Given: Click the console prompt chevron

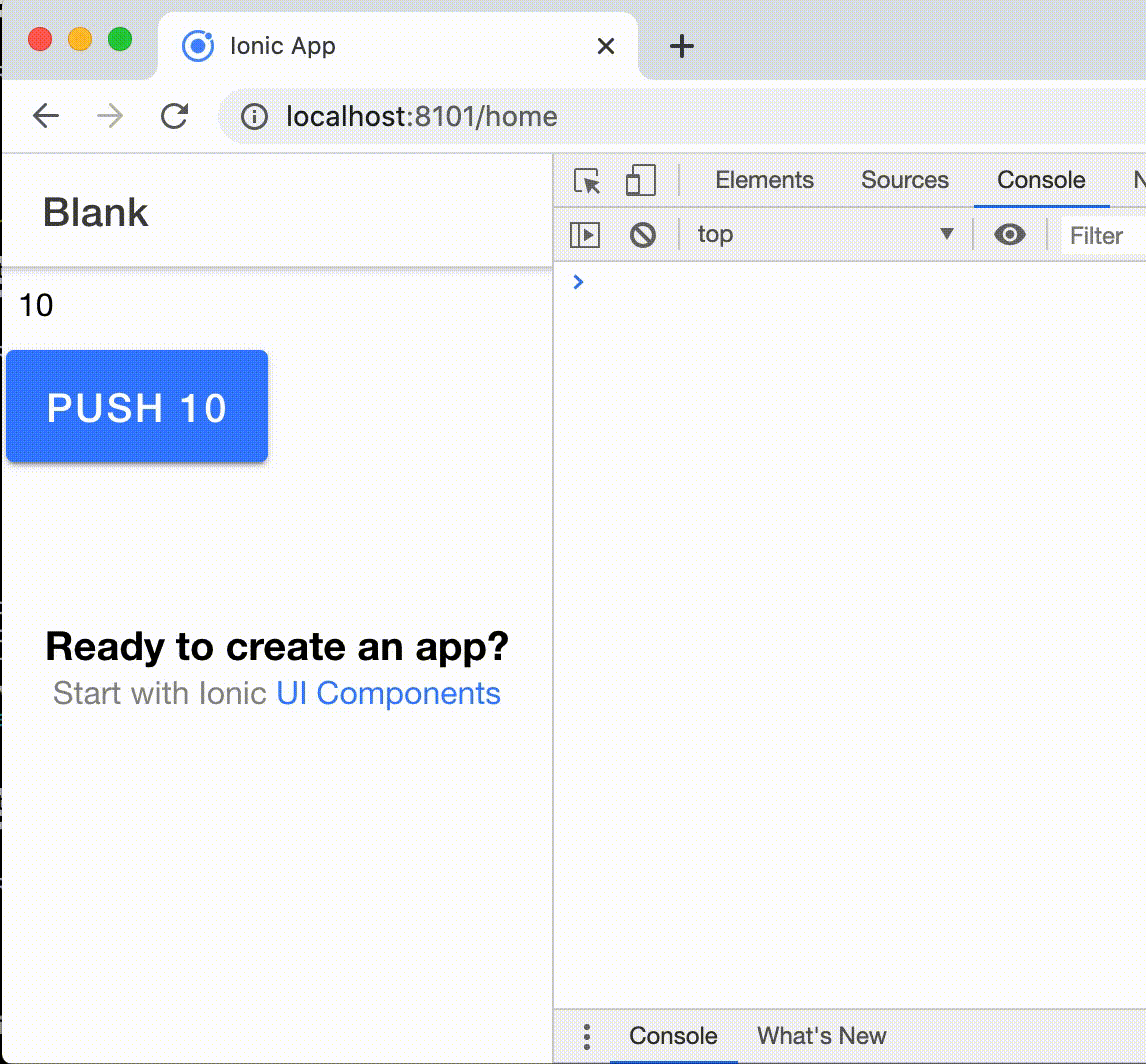Looking at the screenshot, I should click(x=578, y=282).
